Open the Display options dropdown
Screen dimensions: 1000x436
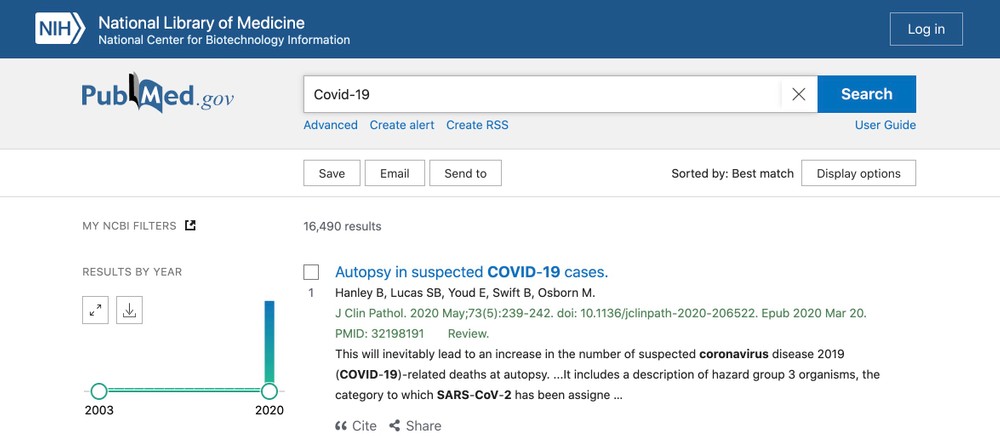(858, 173)
